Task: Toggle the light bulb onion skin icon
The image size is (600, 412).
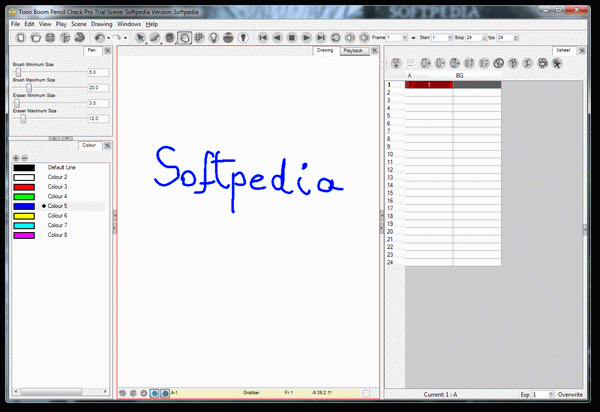Action: click(214, 37)
